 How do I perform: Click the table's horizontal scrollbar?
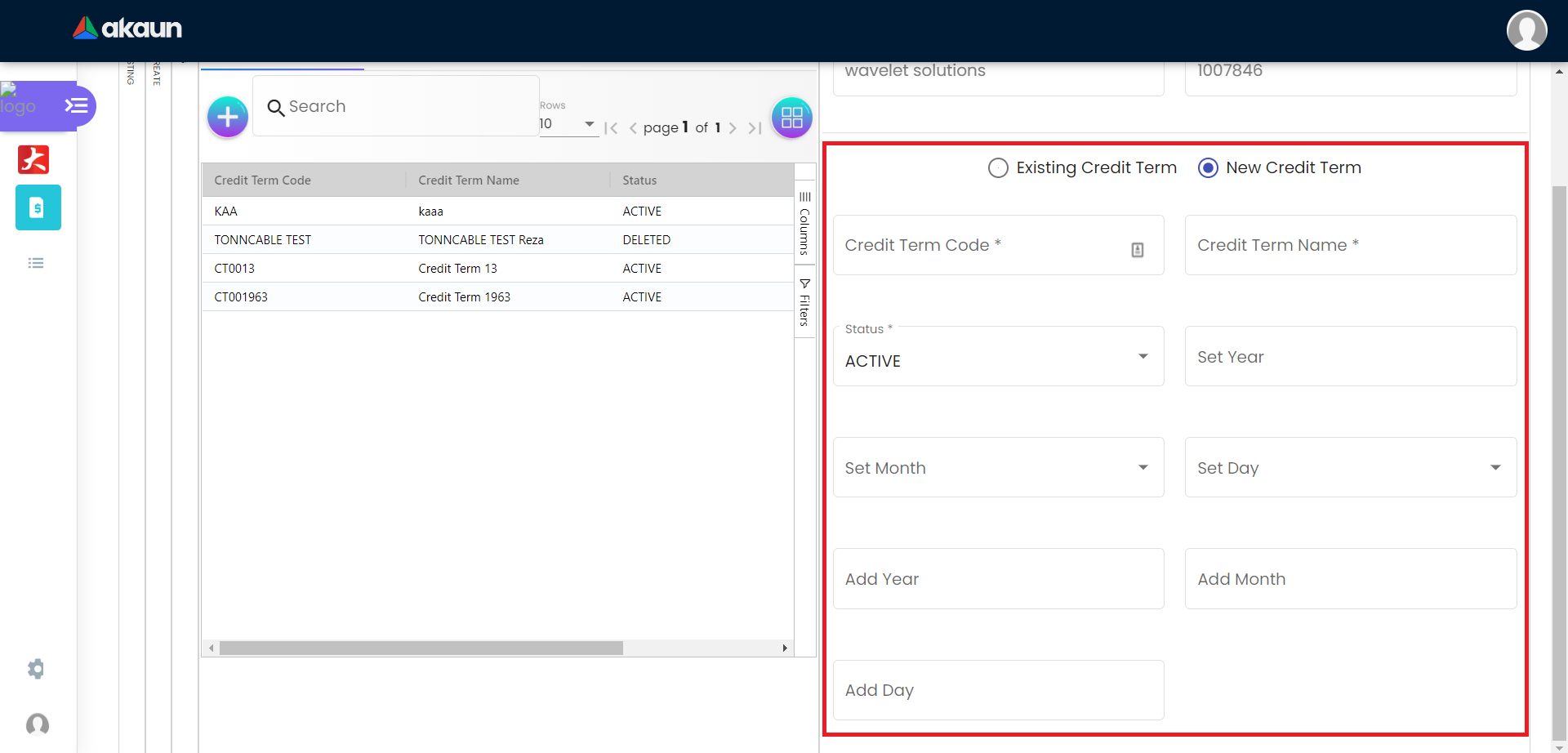[421, 648]
